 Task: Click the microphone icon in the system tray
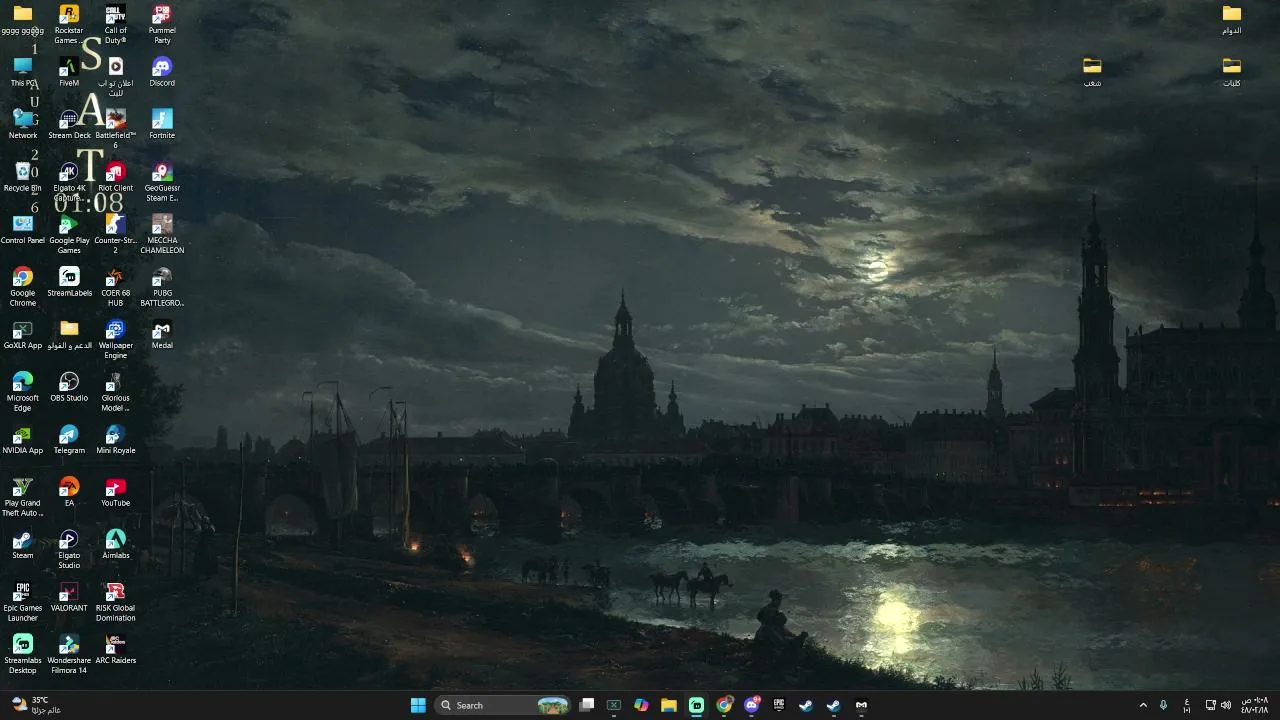point(1163,705)
